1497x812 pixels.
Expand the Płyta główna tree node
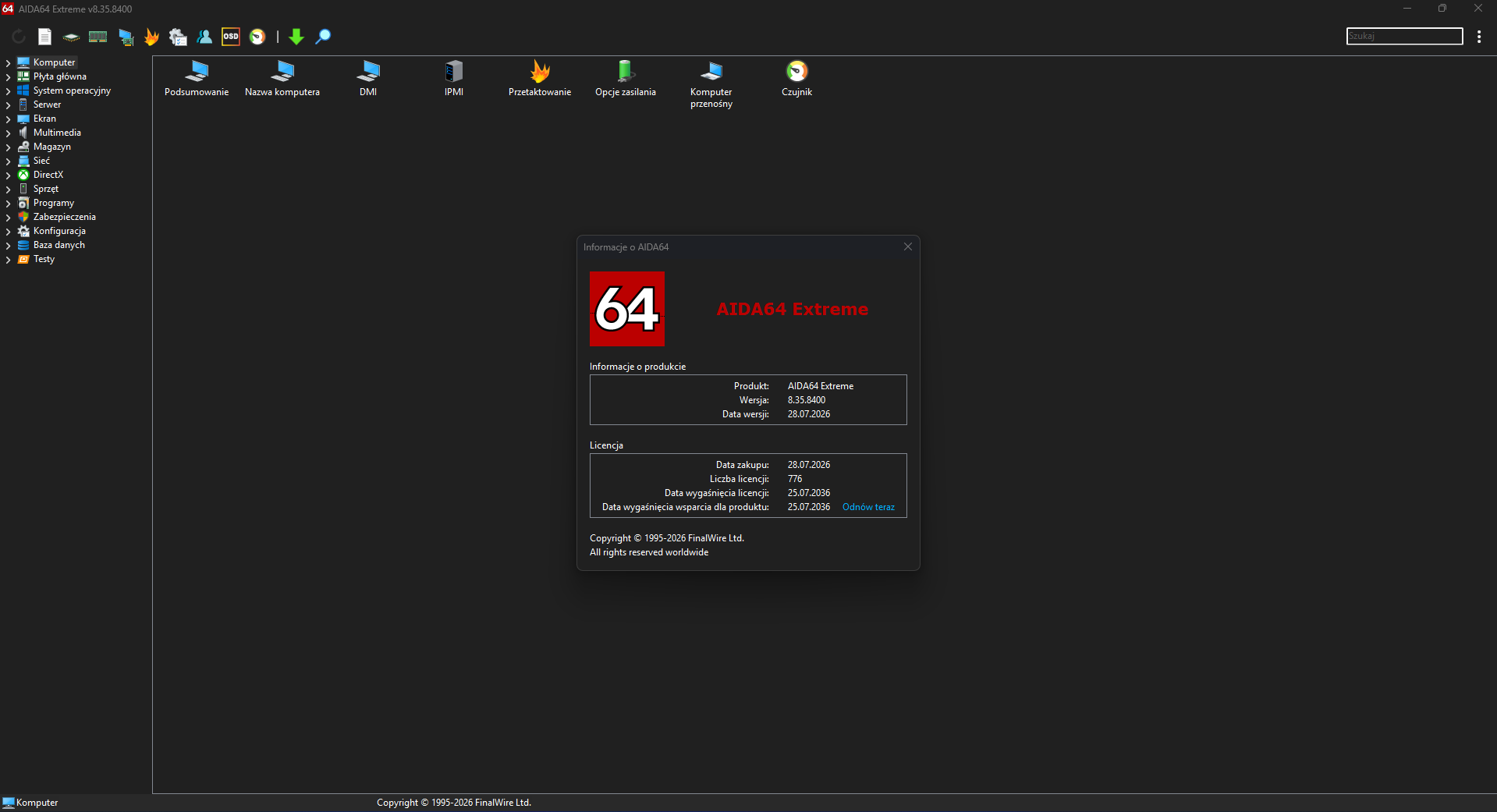click(8, 76)
